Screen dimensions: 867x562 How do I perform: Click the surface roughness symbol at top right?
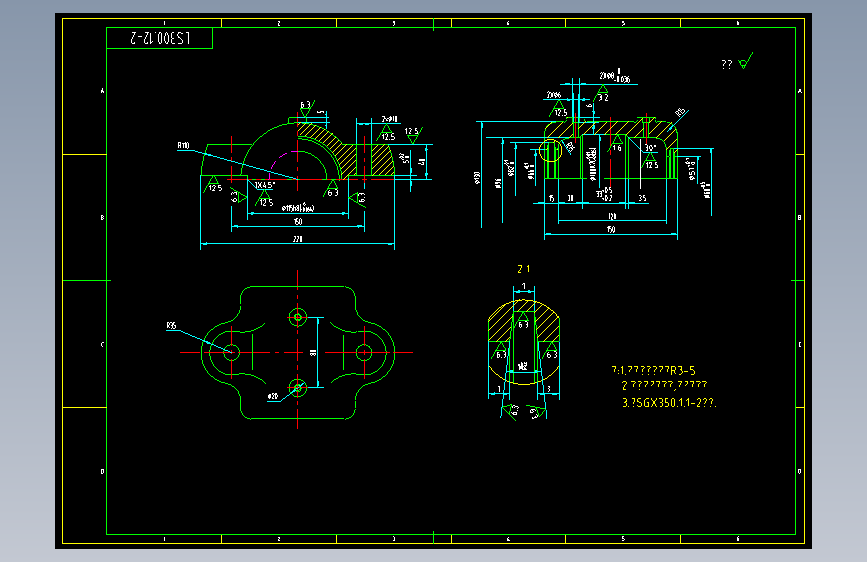(x=745, y=61)
